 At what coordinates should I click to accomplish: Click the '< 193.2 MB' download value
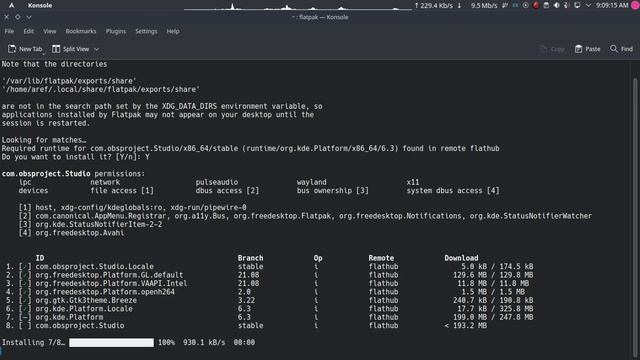click(x=465, y=326)
